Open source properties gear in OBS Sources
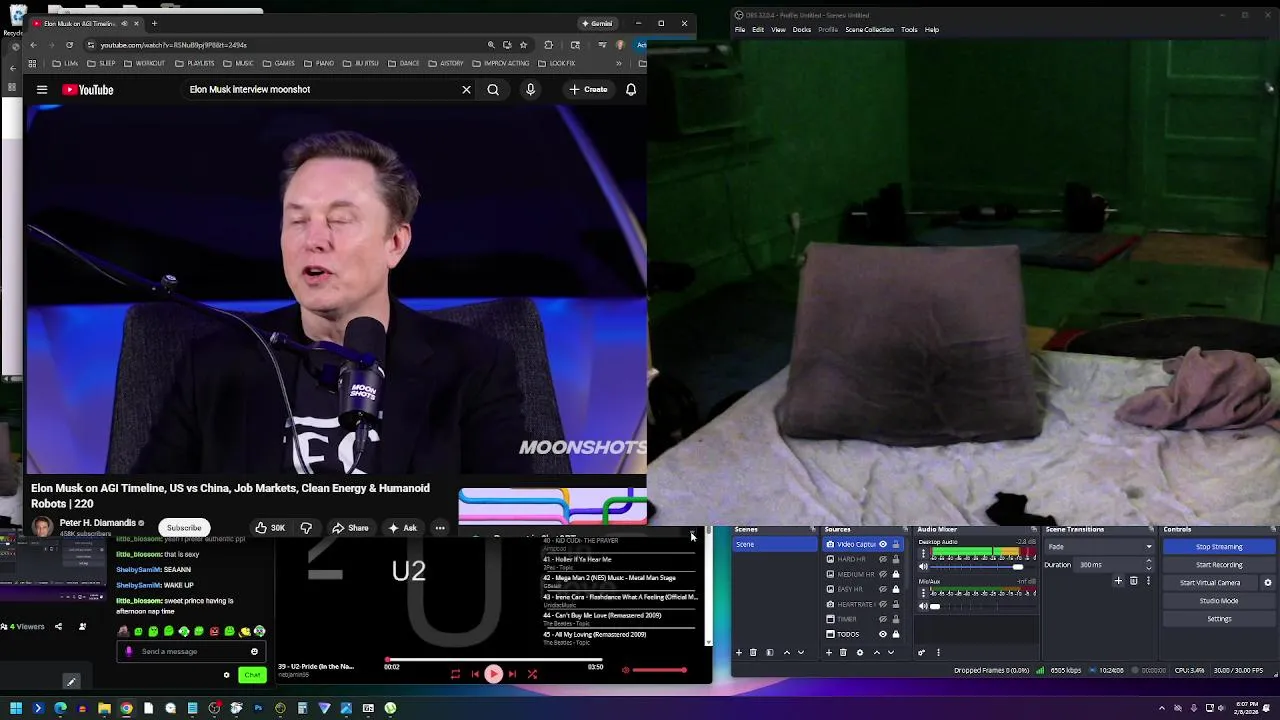 (860, 652)
